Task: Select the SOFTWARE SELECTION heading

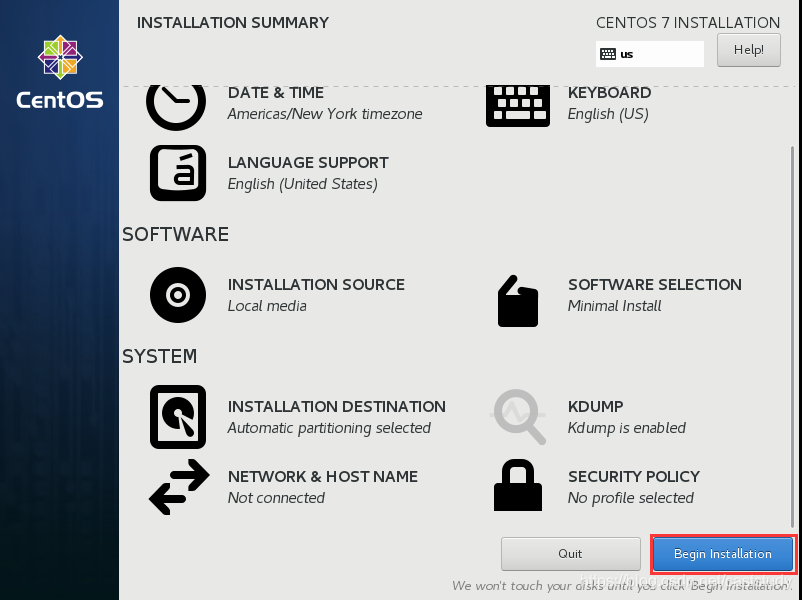Action: (x=655, y=284)
